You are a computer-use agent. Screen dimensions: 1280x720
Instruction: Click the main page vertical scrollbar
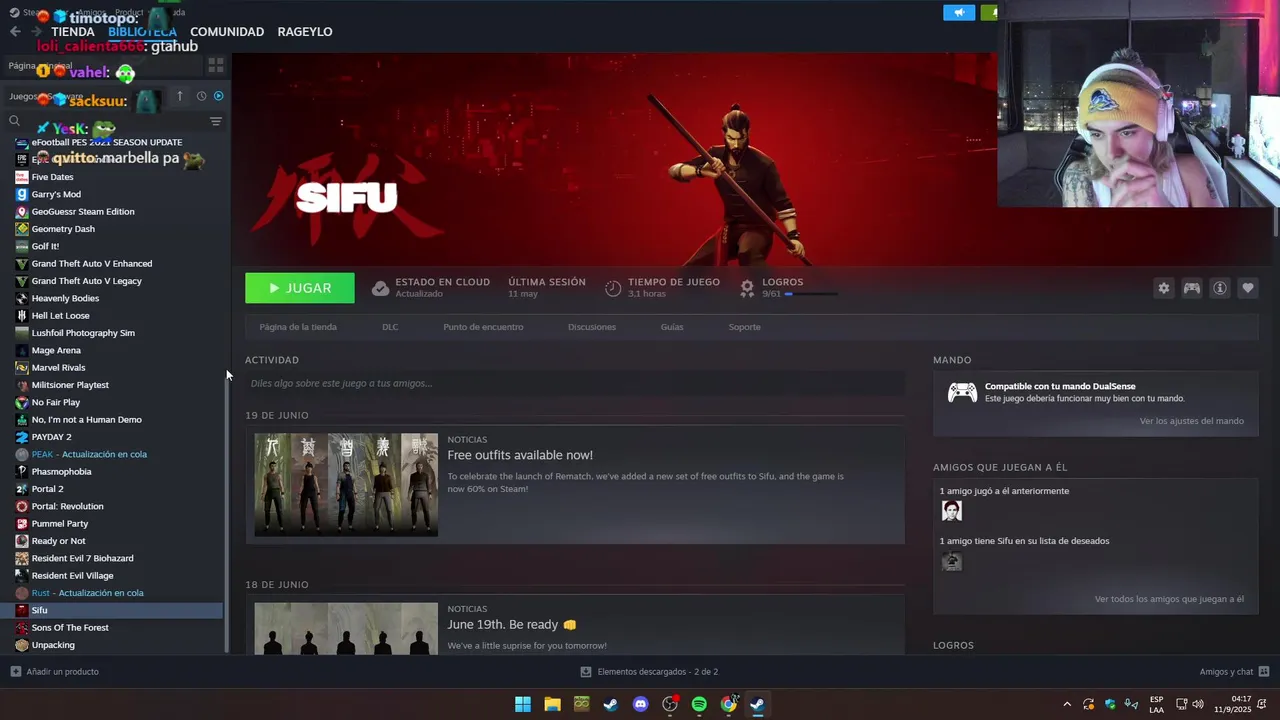pos(1275,222)
